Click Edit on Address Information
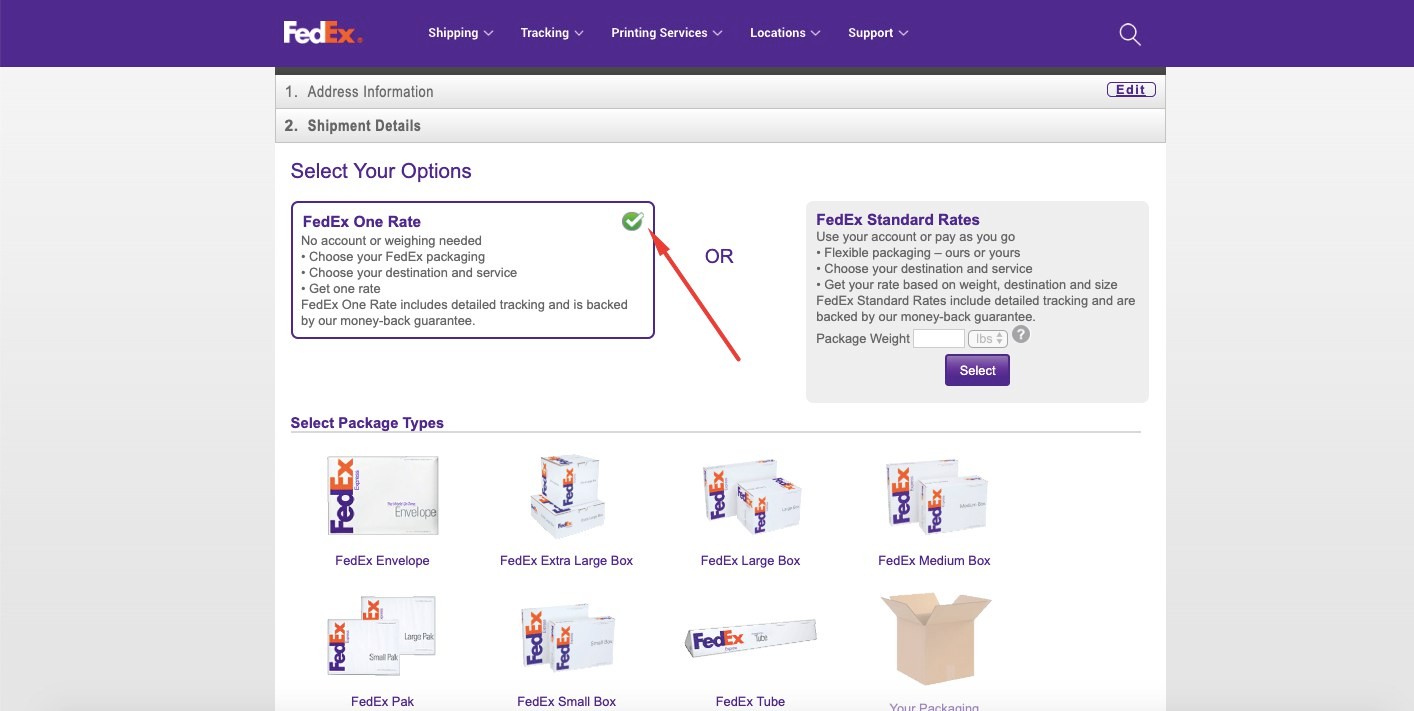 coord(1130,88)
